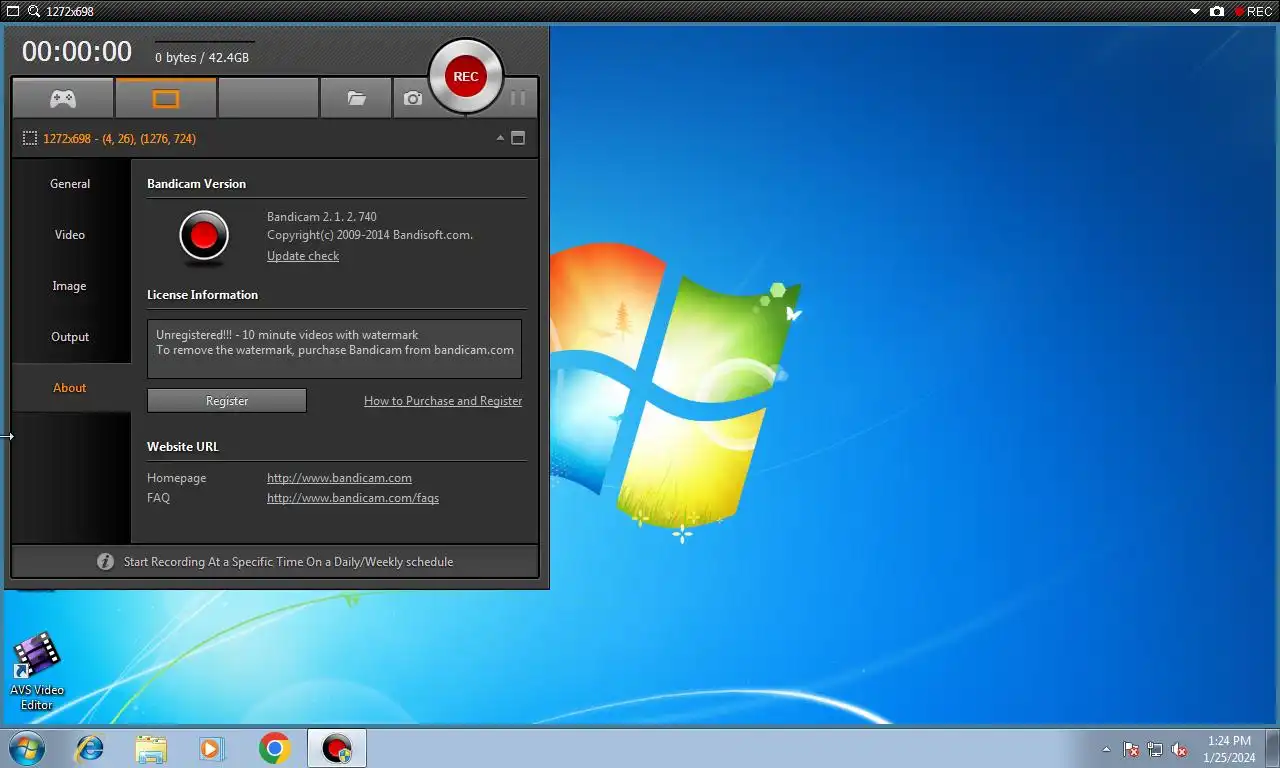The image size is (1280, 768).
Task: Click the Bandicam taskbar button
Action: click(337, 748)
